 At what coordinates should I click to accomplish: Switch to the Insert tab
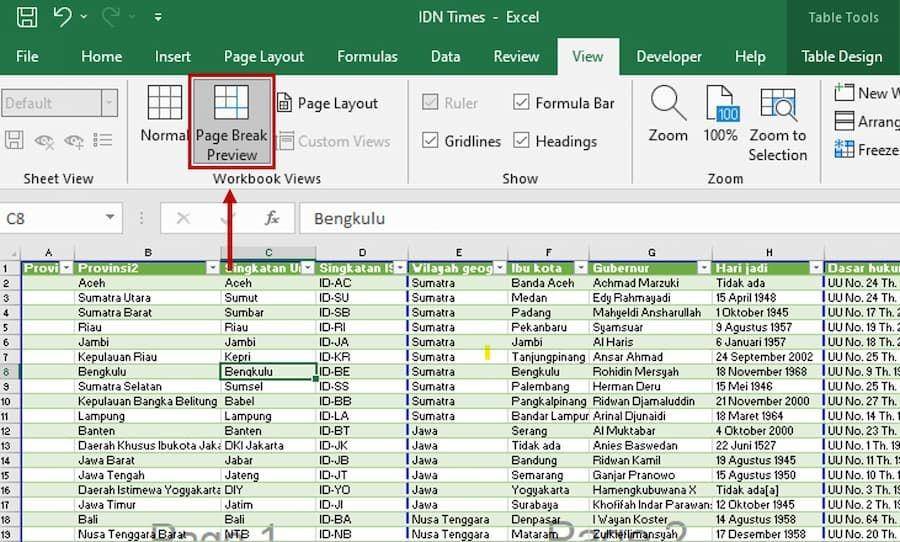pos(173,56)
